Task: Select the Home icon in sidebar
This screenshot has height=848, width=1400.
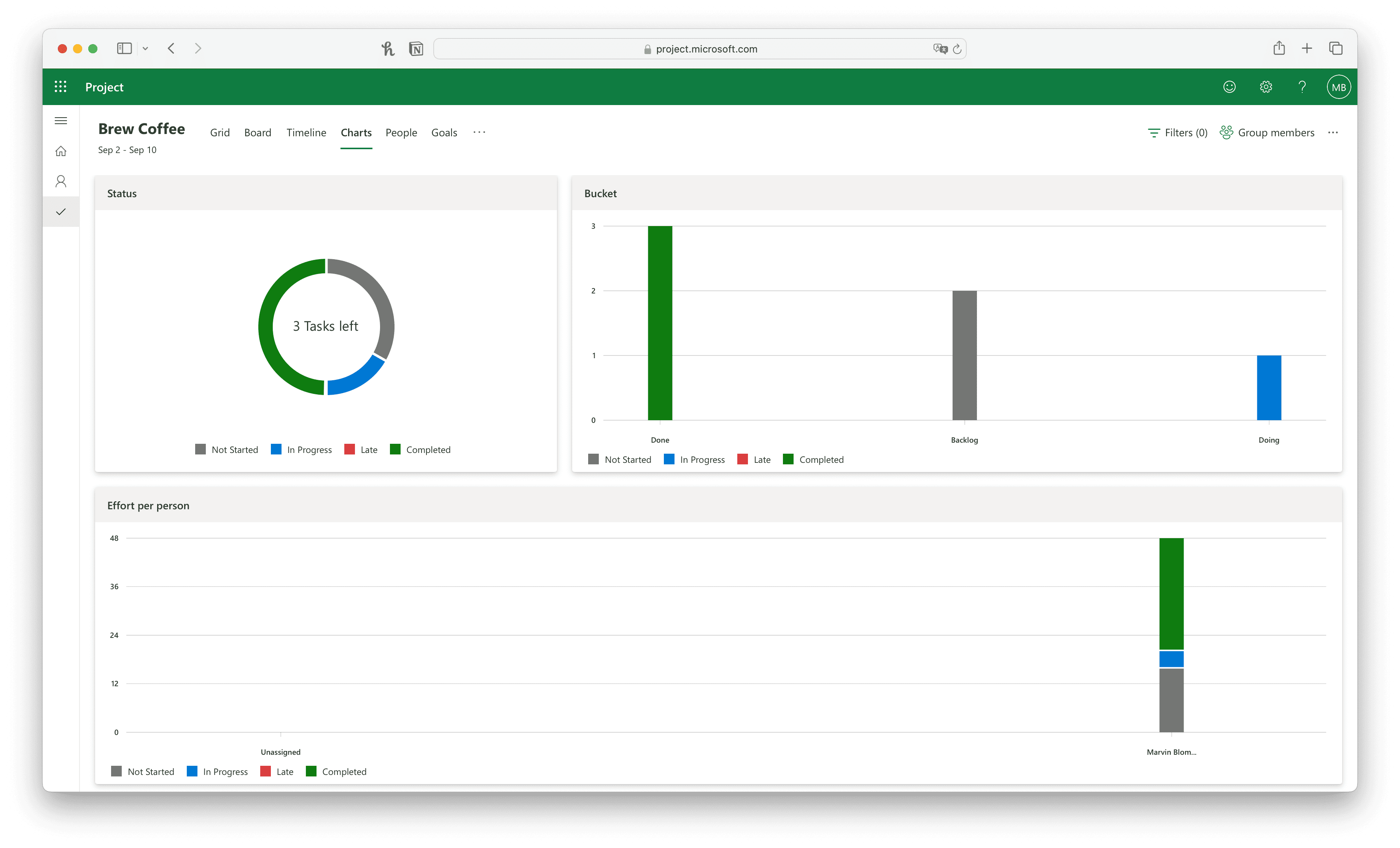Action: [61, 151]
